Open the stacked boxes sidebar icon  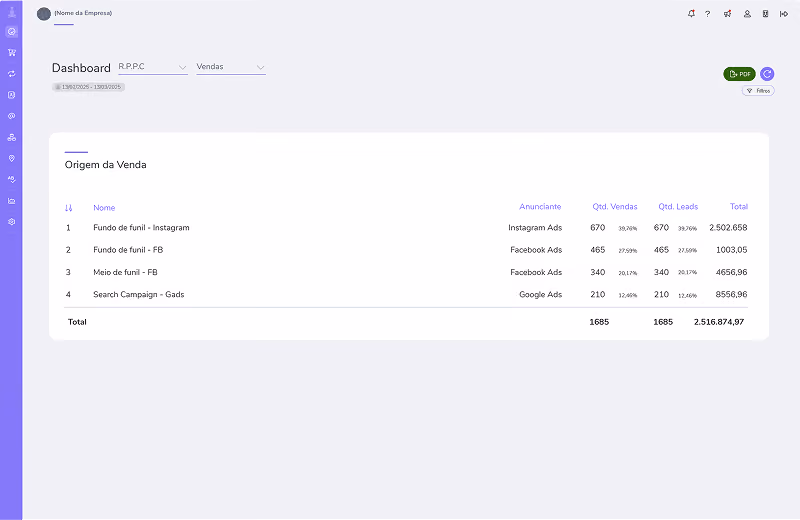(12, 137)
